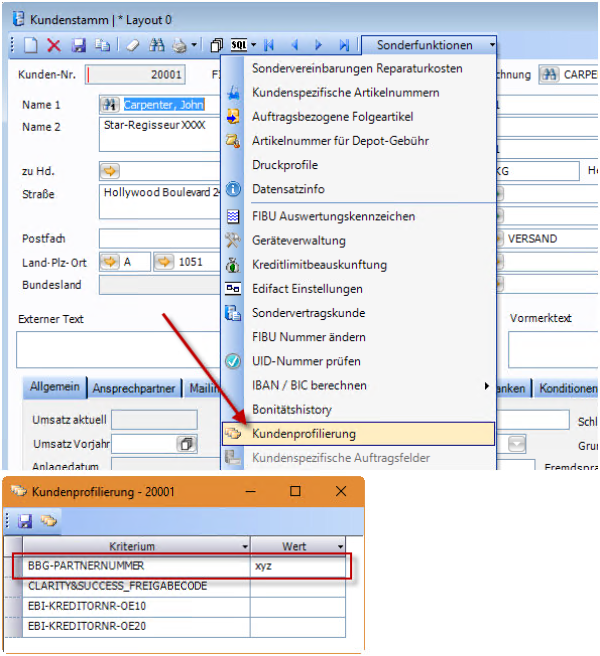Screen dimensions: 600x656
Task: Choose UID-Nummer prüfen from menu
Action: [x=306, y=361]
